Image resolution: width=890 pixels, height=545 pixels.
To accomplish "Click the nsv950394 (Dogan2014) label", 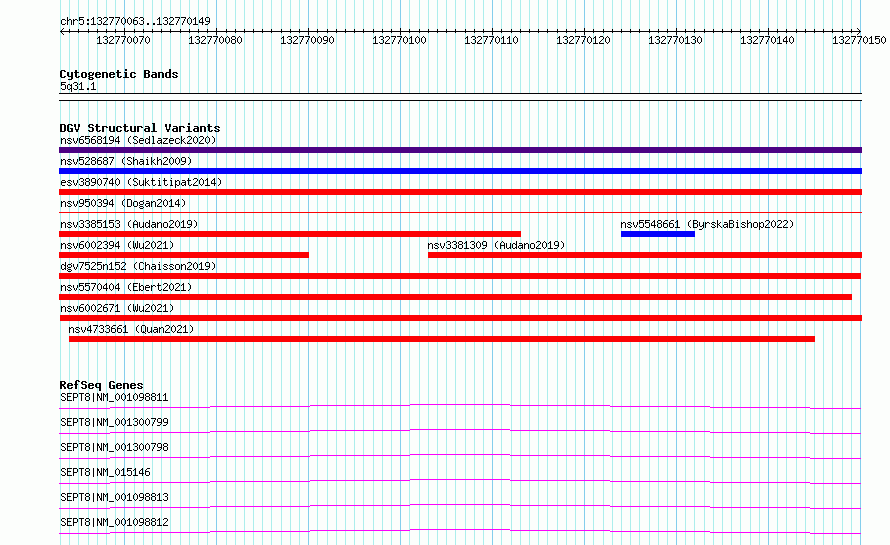I will (x=123, y=203).
